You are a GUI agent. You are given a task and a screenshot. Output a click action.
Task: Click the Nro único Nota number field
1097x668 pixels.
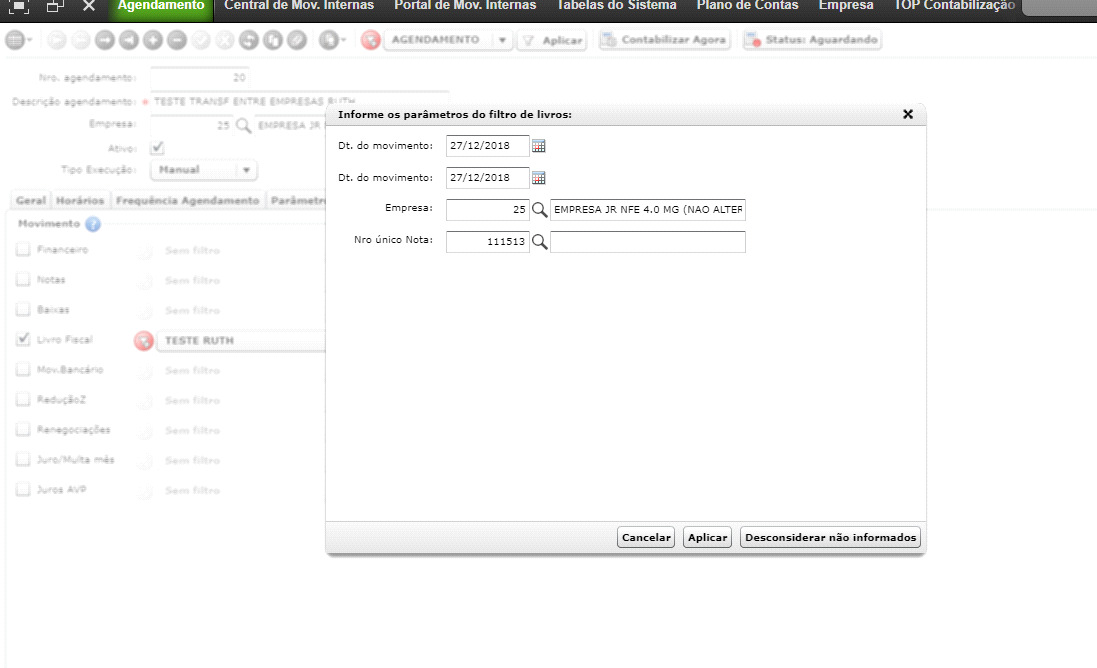tap(488, 242)
